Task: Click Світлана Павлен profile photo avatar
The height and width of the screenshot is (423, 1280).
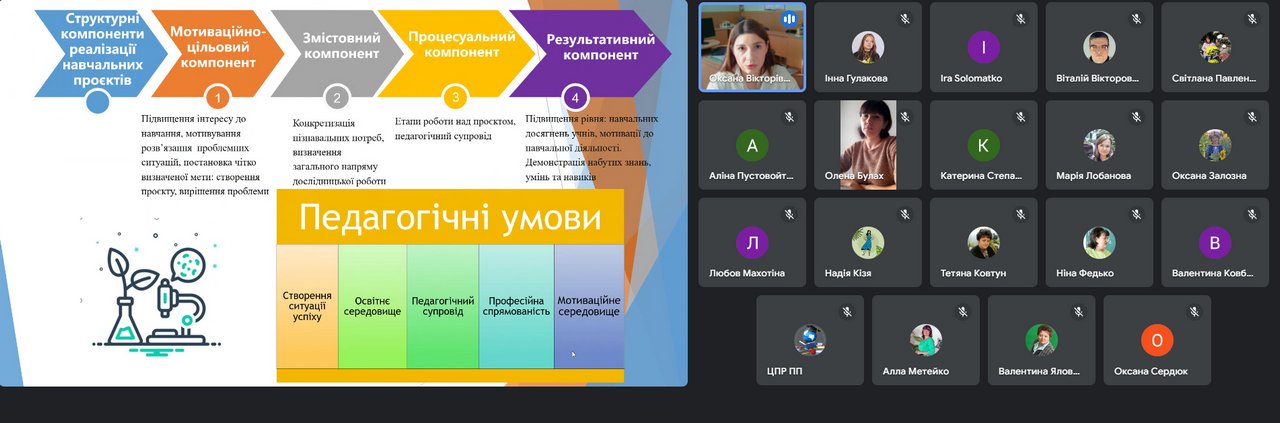Action: pyautogui.click(x=1216, y=47)
